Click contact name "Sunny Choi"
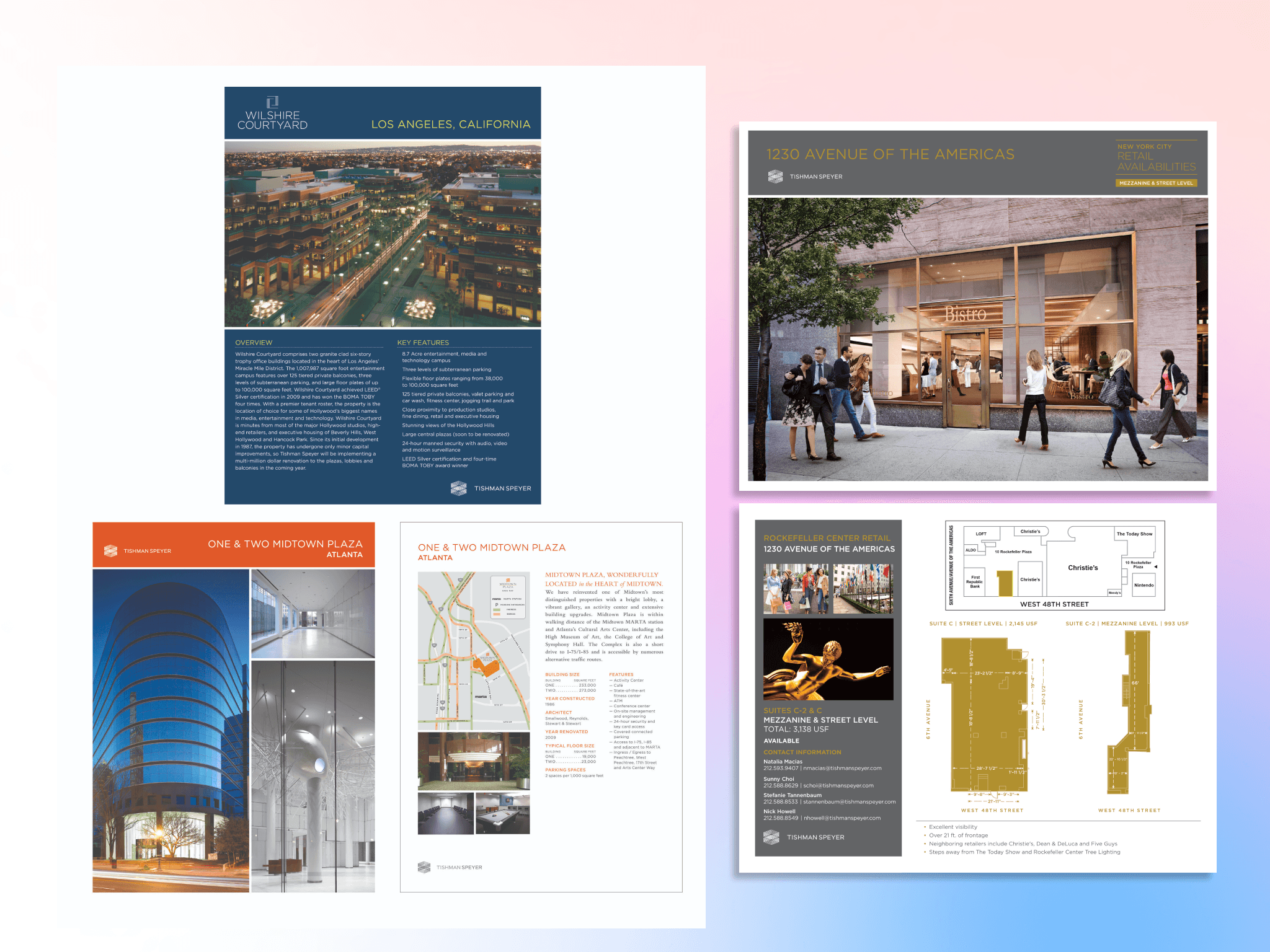The width and height of the screenshot is (1270, 952). coord(778,779)
